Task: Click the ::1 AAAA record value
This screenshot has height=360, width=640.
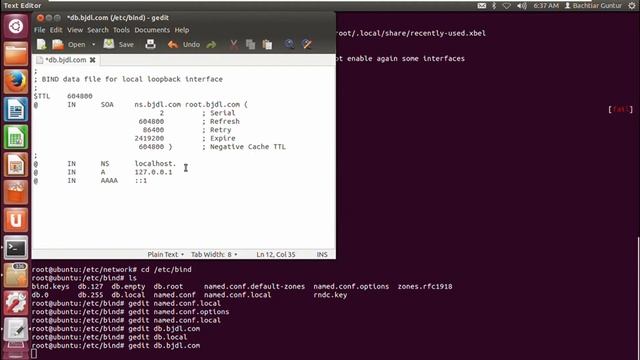Action: coord(141,180)
